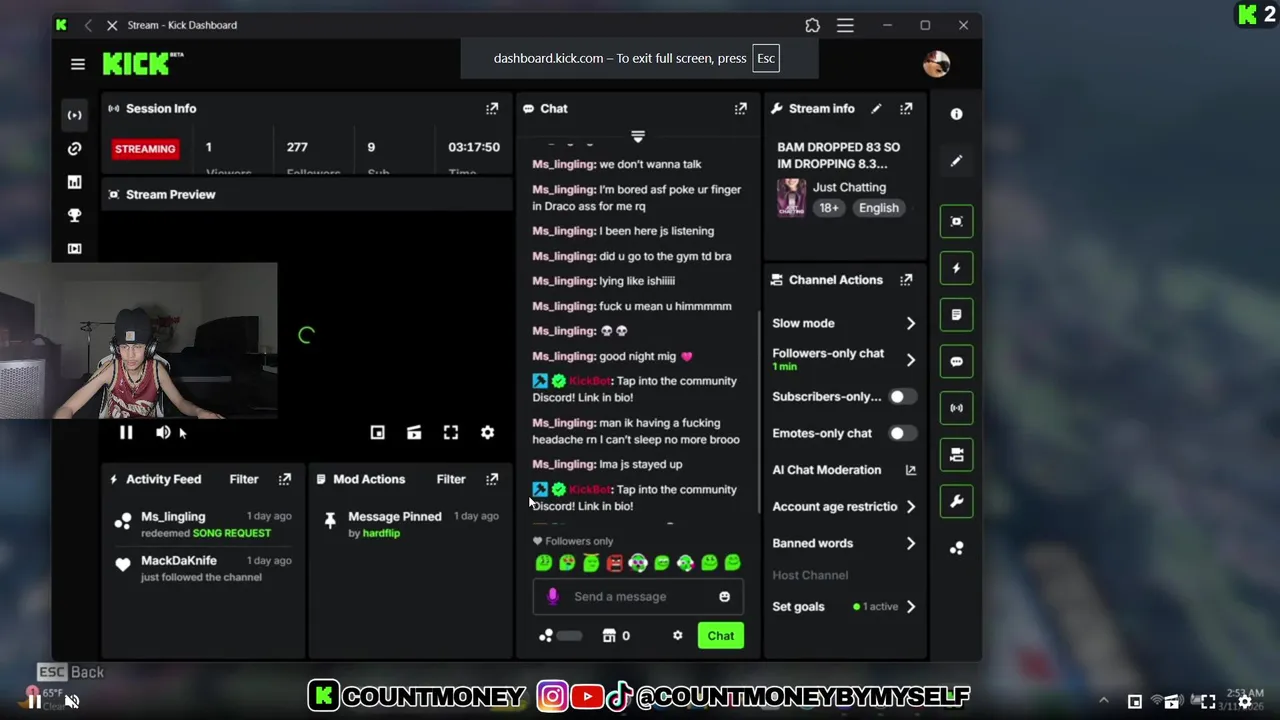The height and width of the screenshot is (720, 1280).
Task: Pop out the Channel Actions panel
Action: (x=906, y=280)
